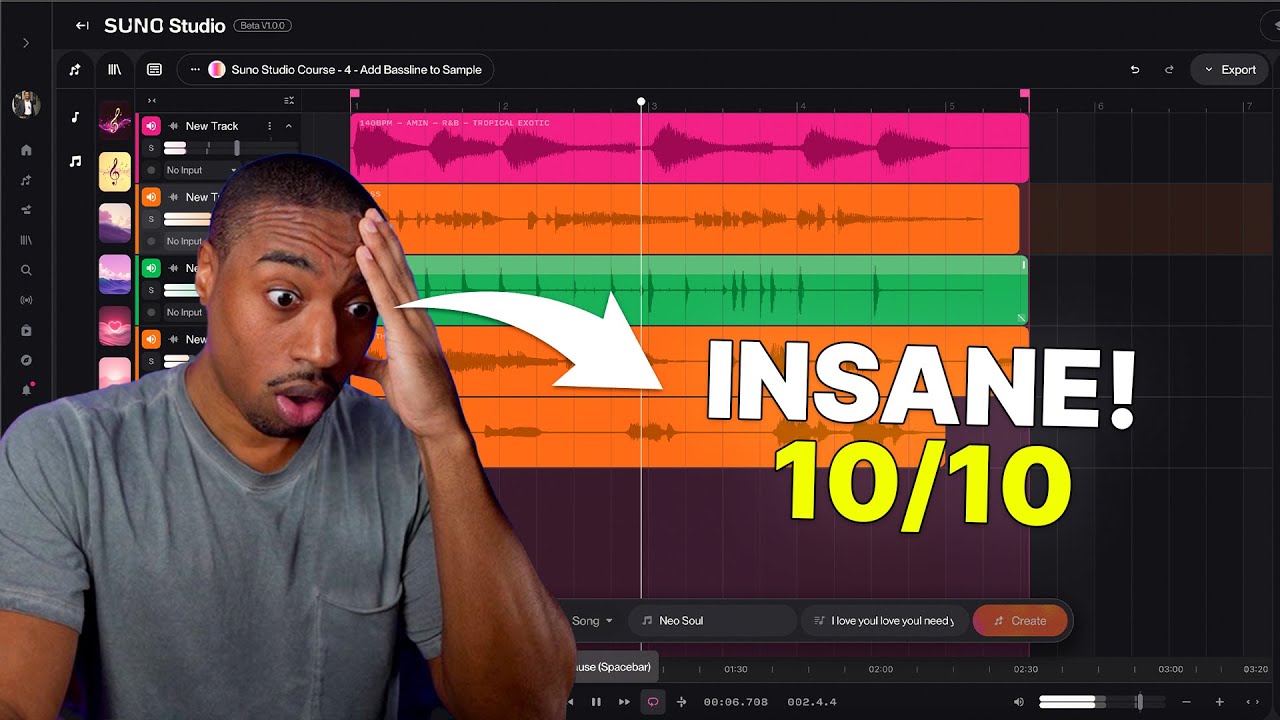
Task: Click the lyrics field I love you
Action: click(x=885, y=621)
